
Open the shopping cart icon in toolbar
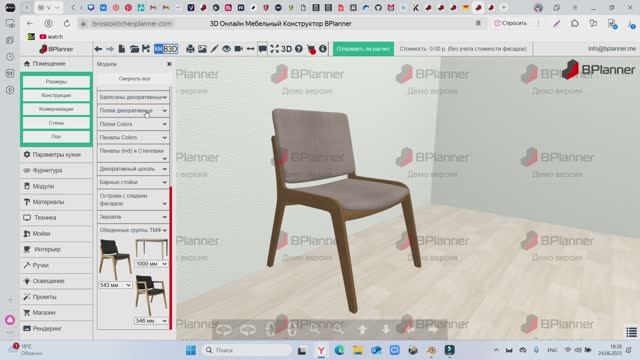coord(311,49)
